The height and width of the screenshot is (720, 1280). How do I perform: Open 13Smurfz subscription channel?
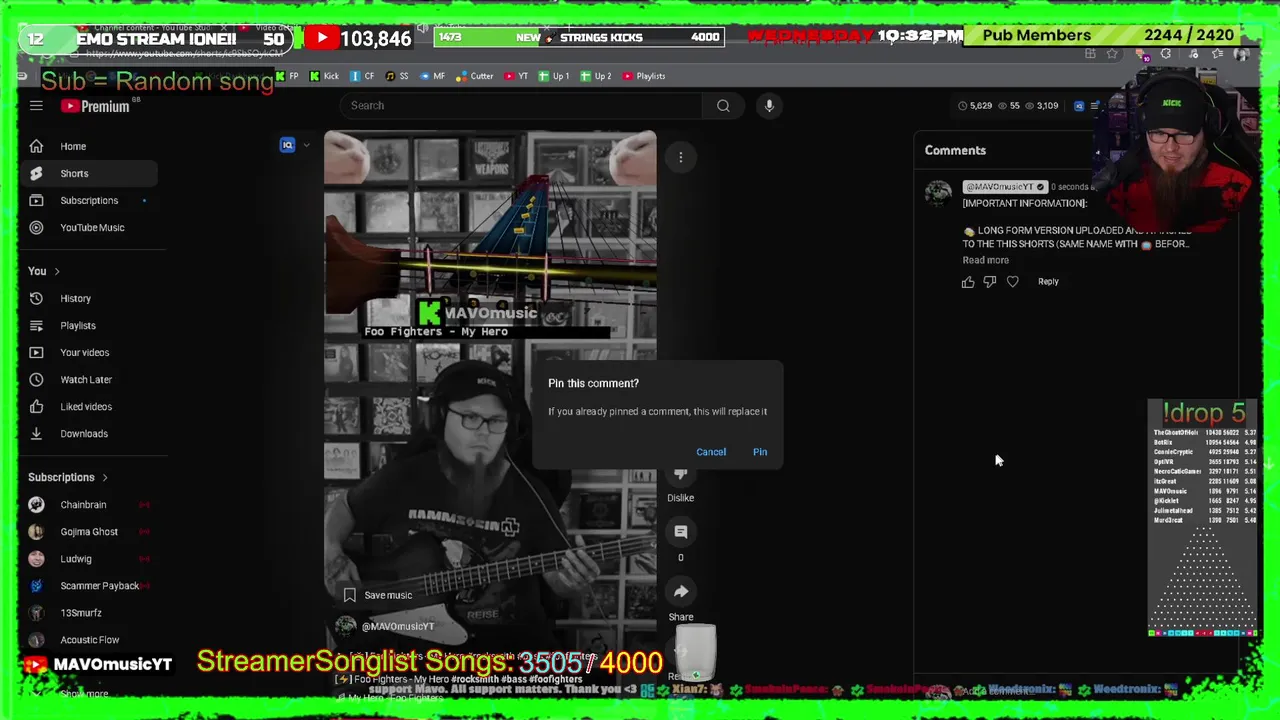click(x=92, y=612)
